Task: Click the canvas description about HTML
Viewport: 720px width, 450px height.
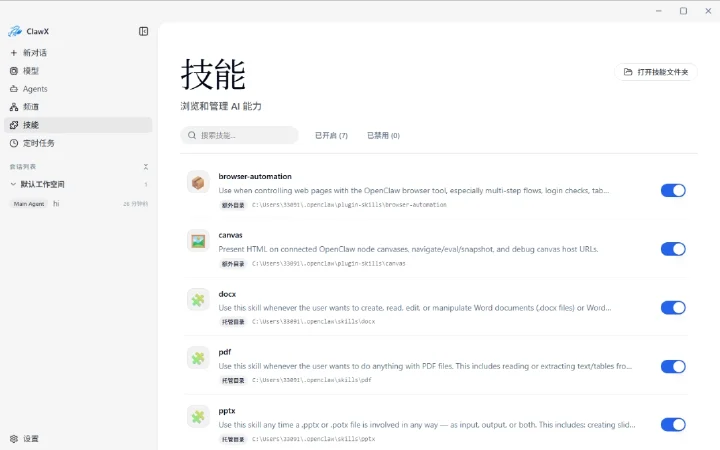Action: click(408, 249)
